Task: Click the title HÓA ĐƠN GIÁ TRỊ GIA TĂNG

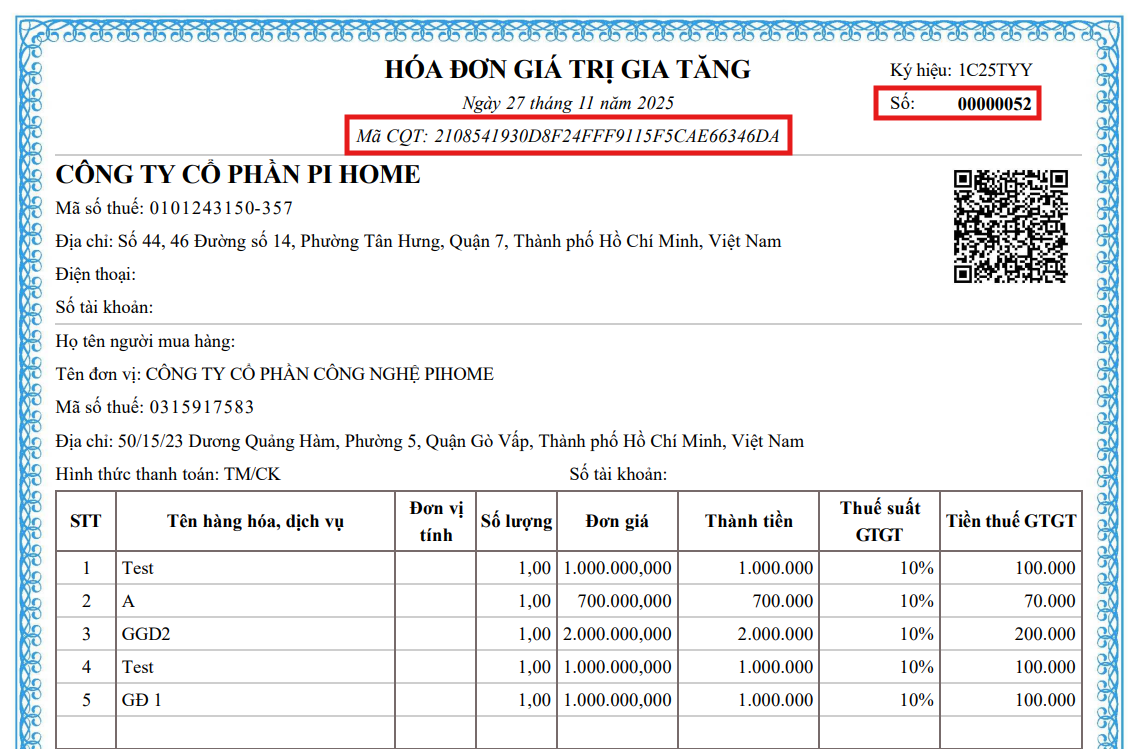Action: (x=567, y=70)
